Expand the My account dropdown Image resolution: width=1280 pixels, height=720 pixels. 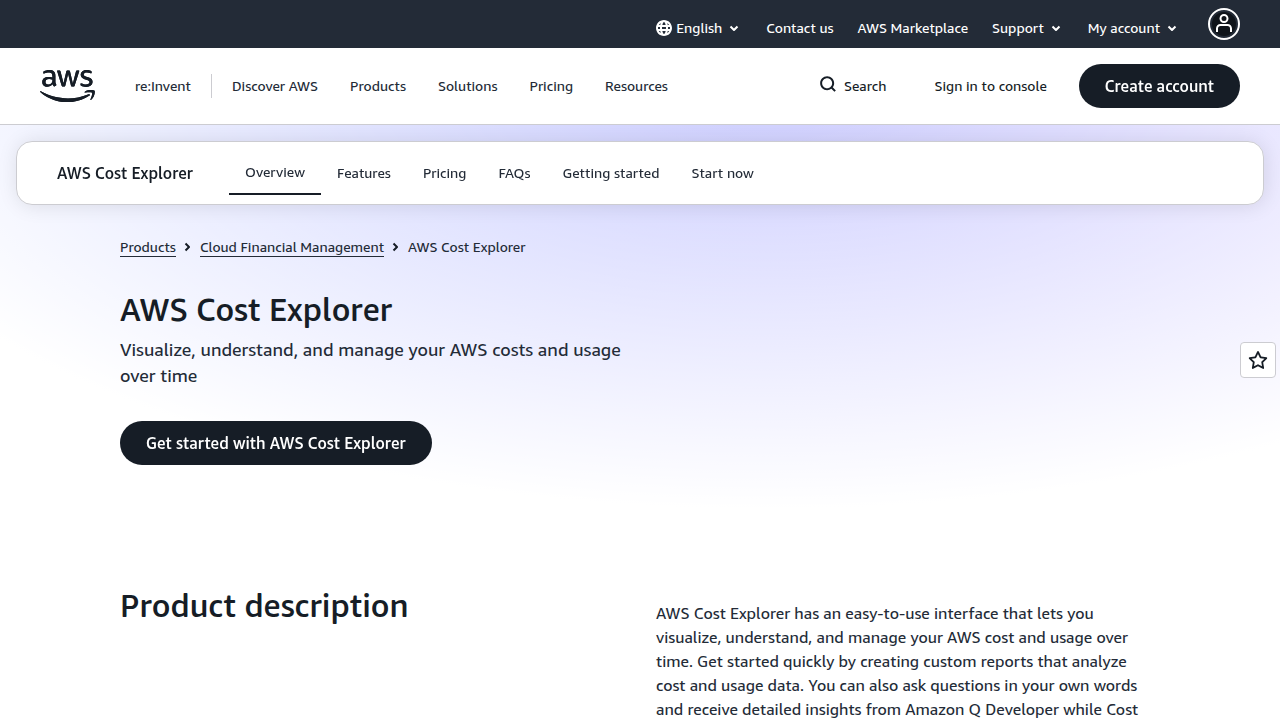[1132, 28]
